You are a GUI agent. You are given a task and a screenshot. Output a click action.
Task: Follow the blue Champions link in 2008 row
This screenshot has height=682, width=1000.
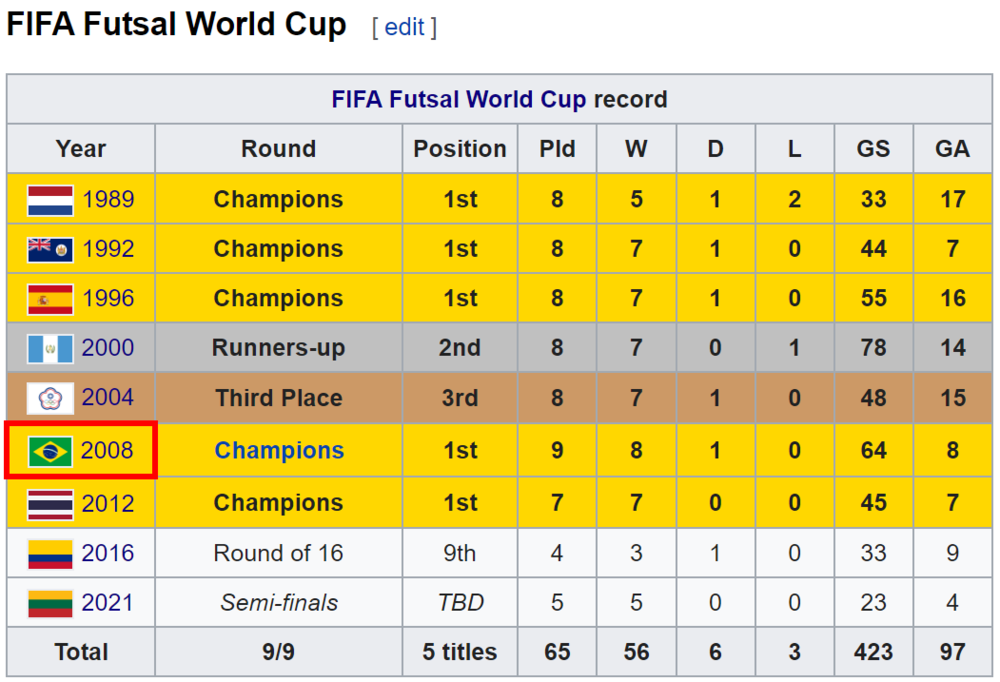[279, 450]
